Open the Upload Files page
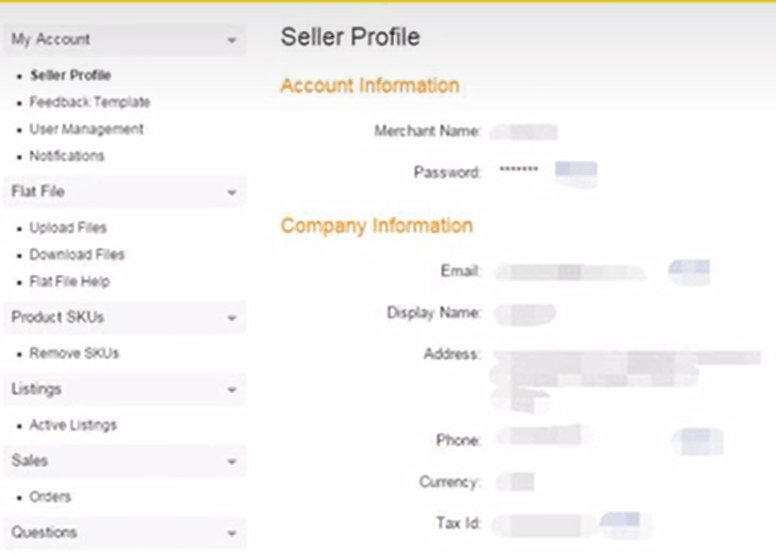776x556 pixels. tap(68, 228)
